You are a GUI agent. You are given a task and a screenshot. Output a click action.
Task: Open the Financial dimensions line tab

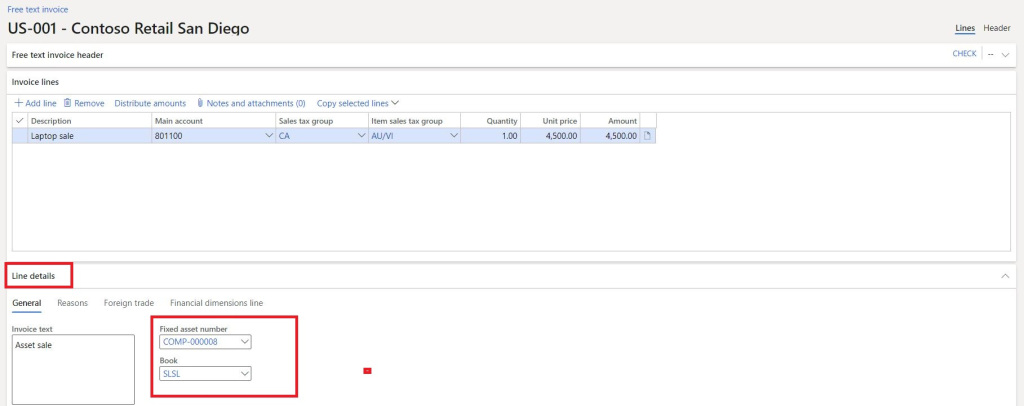(x=216, y=303)
